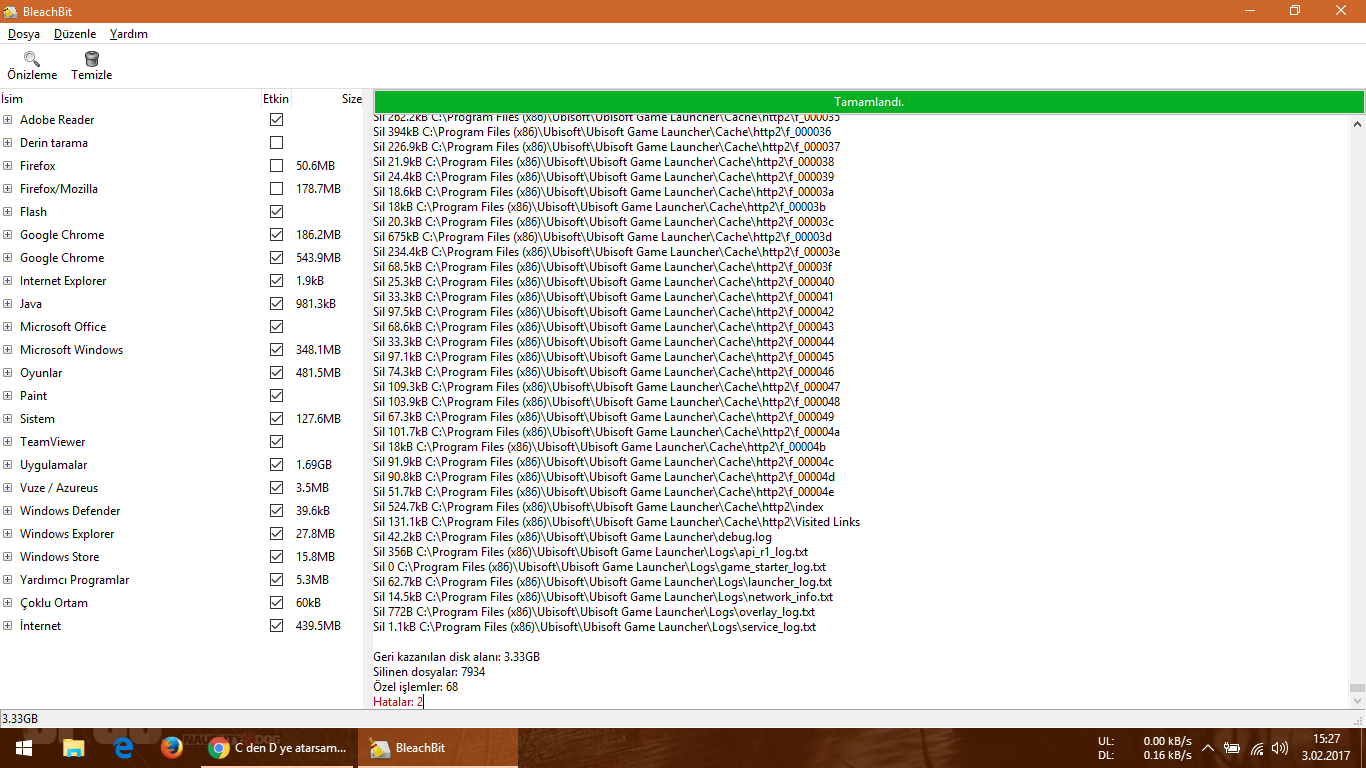The height and width of the screenshot is (768, 1366).
Task: Launch Firefox from the taskbar
Action: coord(171,748)
